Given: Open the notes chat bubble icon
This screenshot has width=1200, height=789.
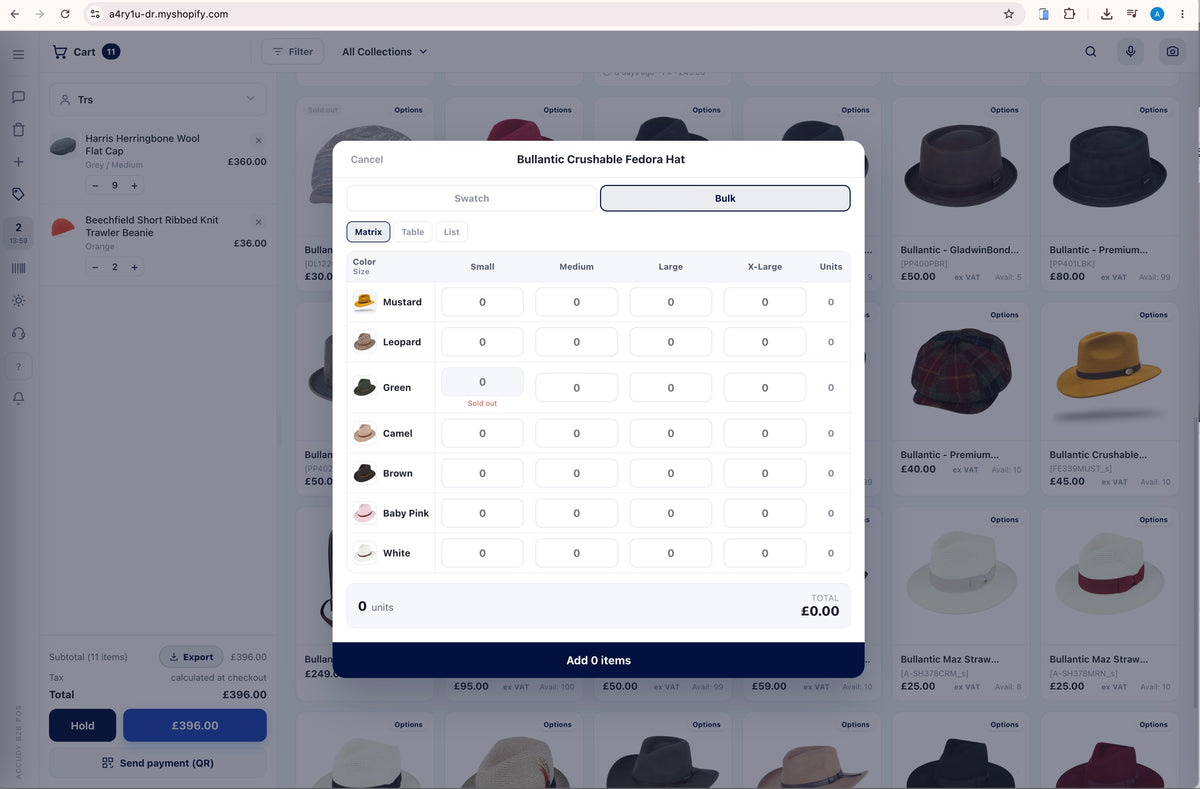Looking at the screenshot, I should click(18, 97).
